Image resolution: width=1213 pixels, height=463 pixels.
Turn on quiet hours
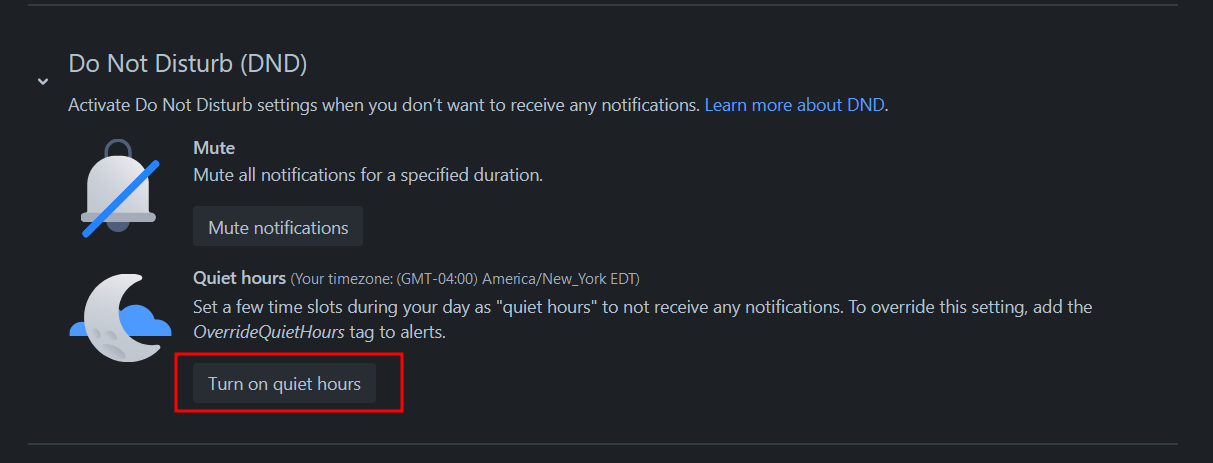(284, 384)
